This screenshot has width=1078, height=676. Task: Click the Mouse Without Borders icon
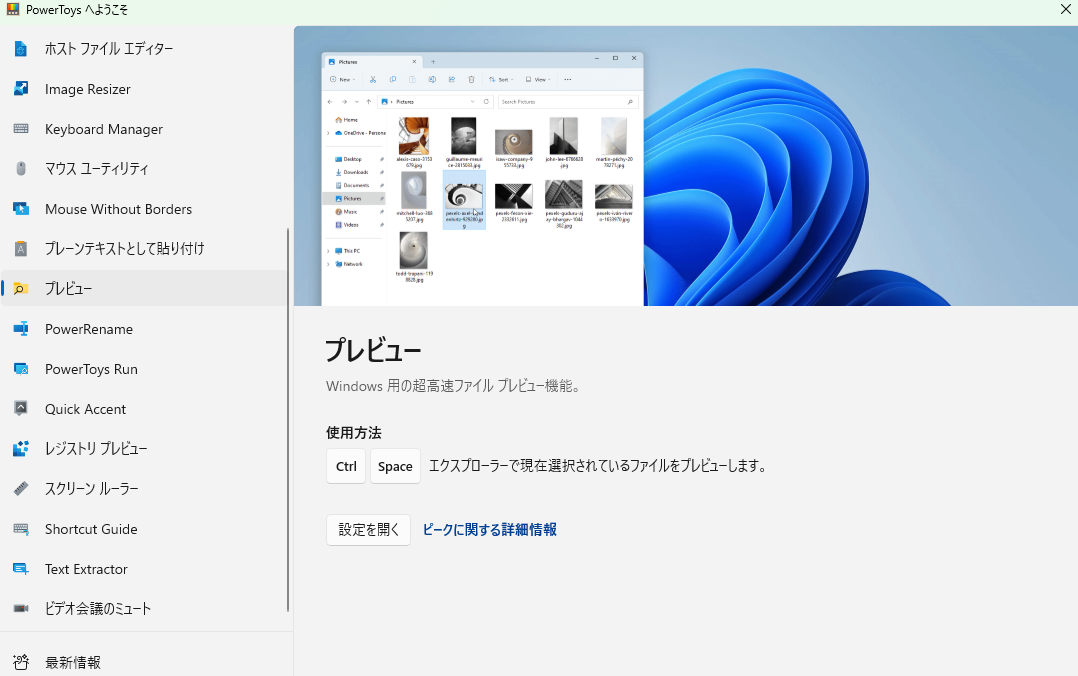point(21,208)
